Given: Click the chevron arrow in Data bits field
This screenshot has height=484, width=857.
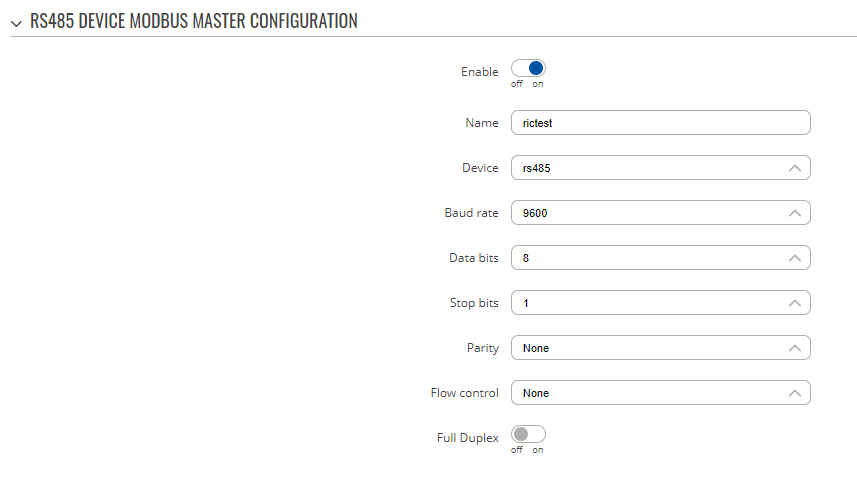Looking at the screenshot, I should 795,258.
